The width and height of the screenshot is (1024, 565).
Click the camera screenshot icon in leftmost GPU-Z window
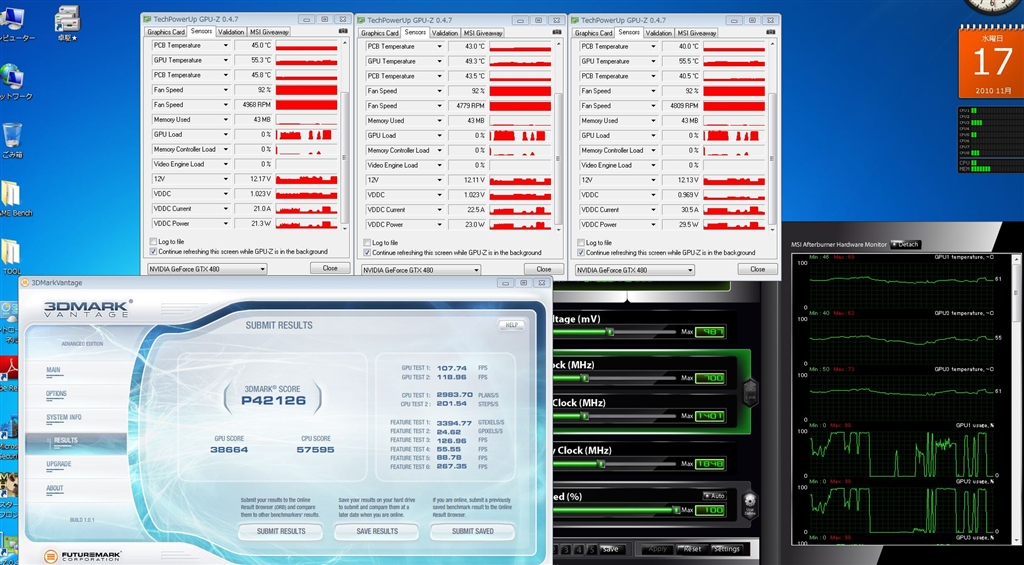pyautogui.click(x=344, y=31)
